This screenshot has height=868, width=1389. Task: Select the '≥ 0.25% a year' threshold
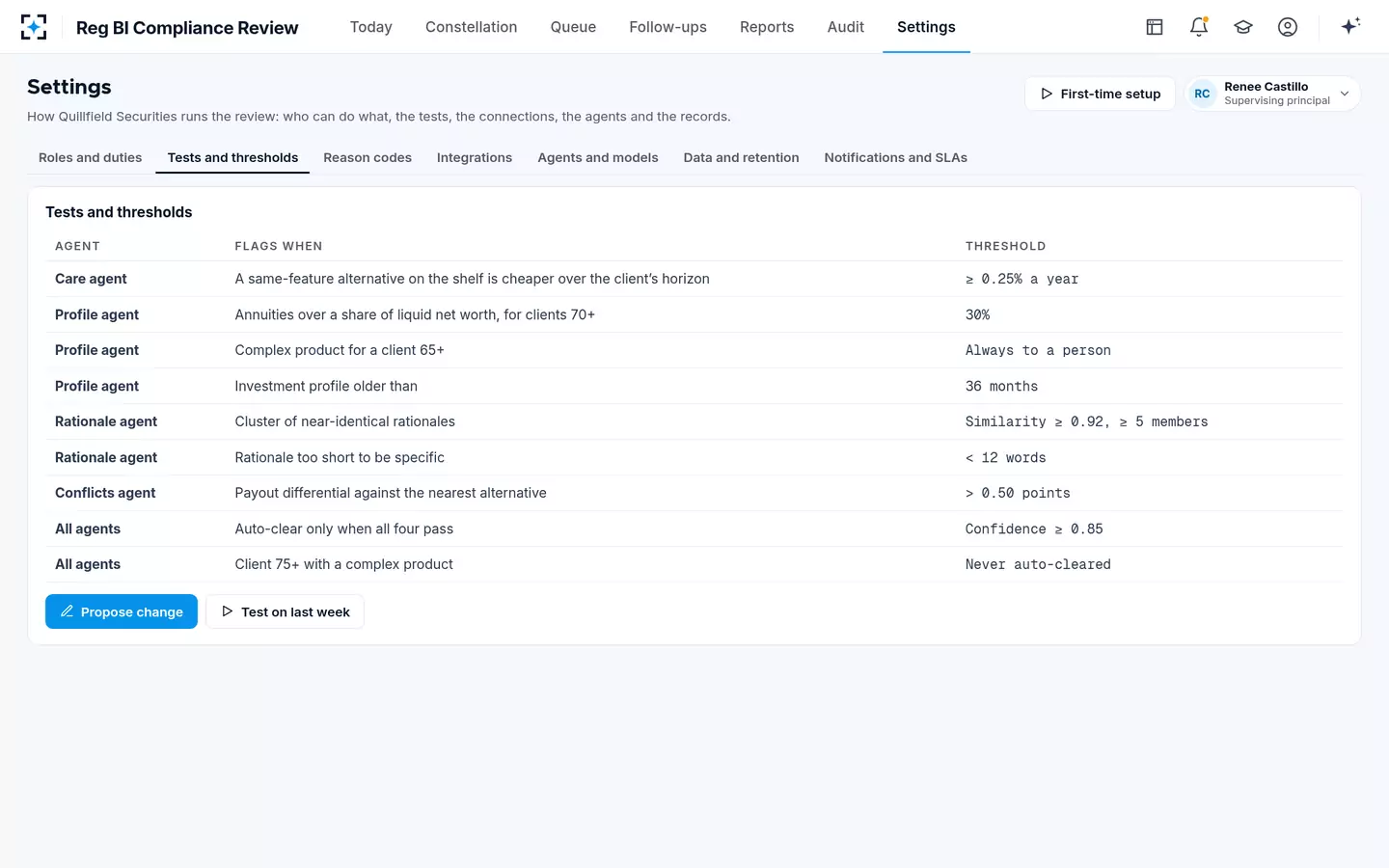[1021, 279]
